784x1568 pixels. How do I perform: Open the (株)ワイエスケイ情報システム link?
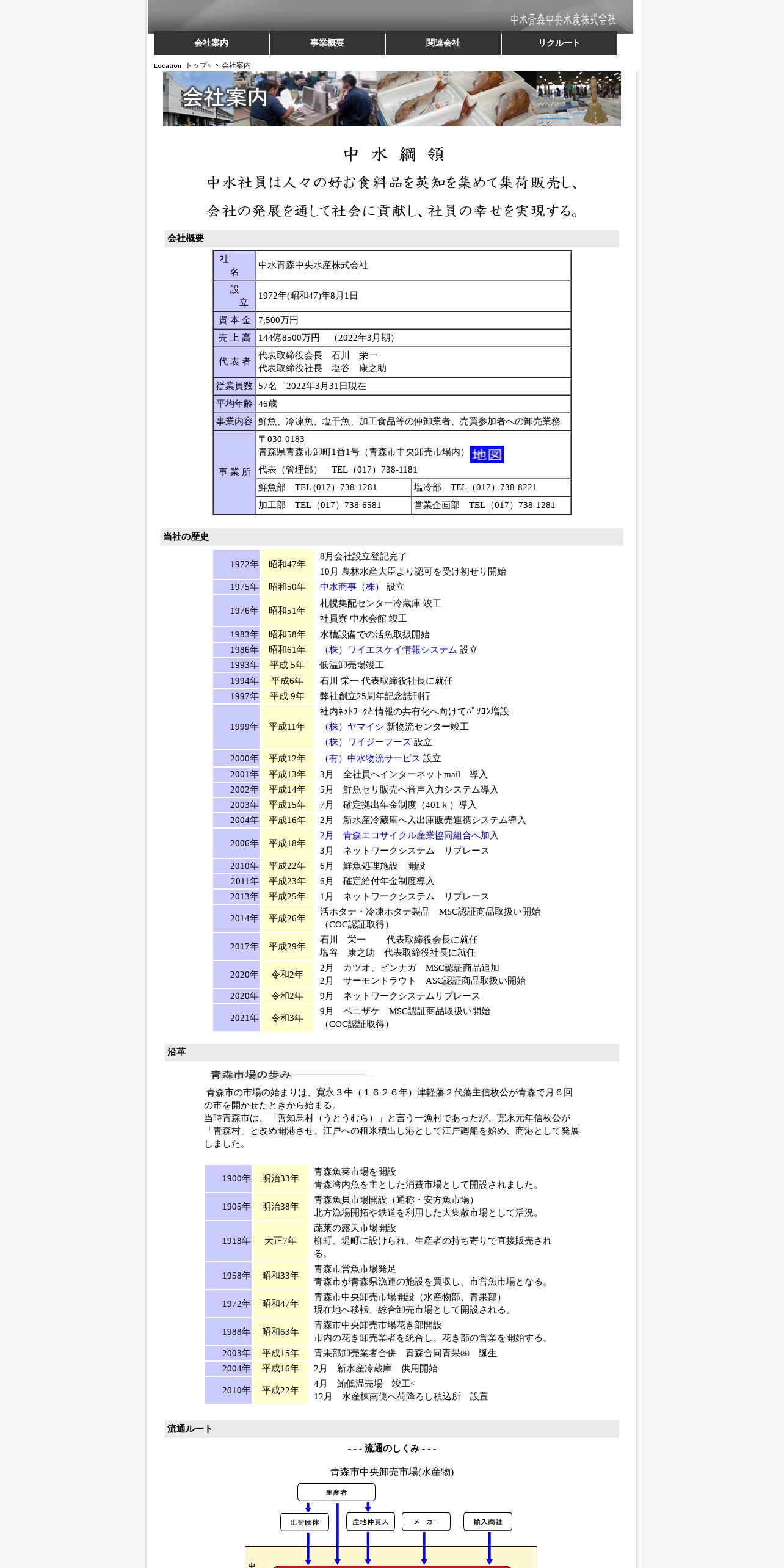point(388,650)
